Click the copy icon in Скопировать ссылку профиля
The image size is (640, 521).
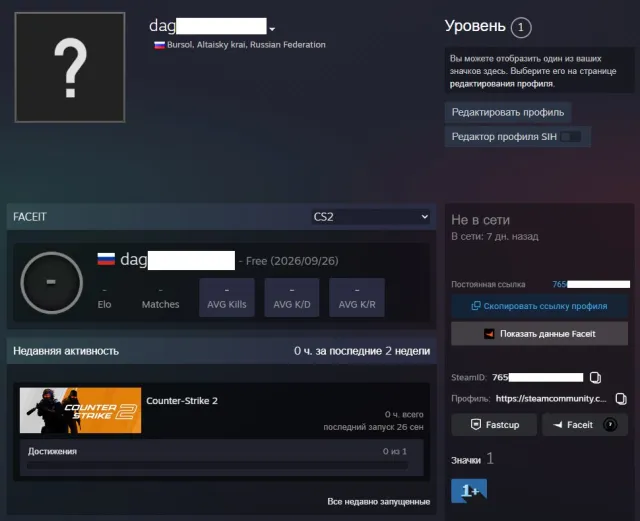coord(476,306)
